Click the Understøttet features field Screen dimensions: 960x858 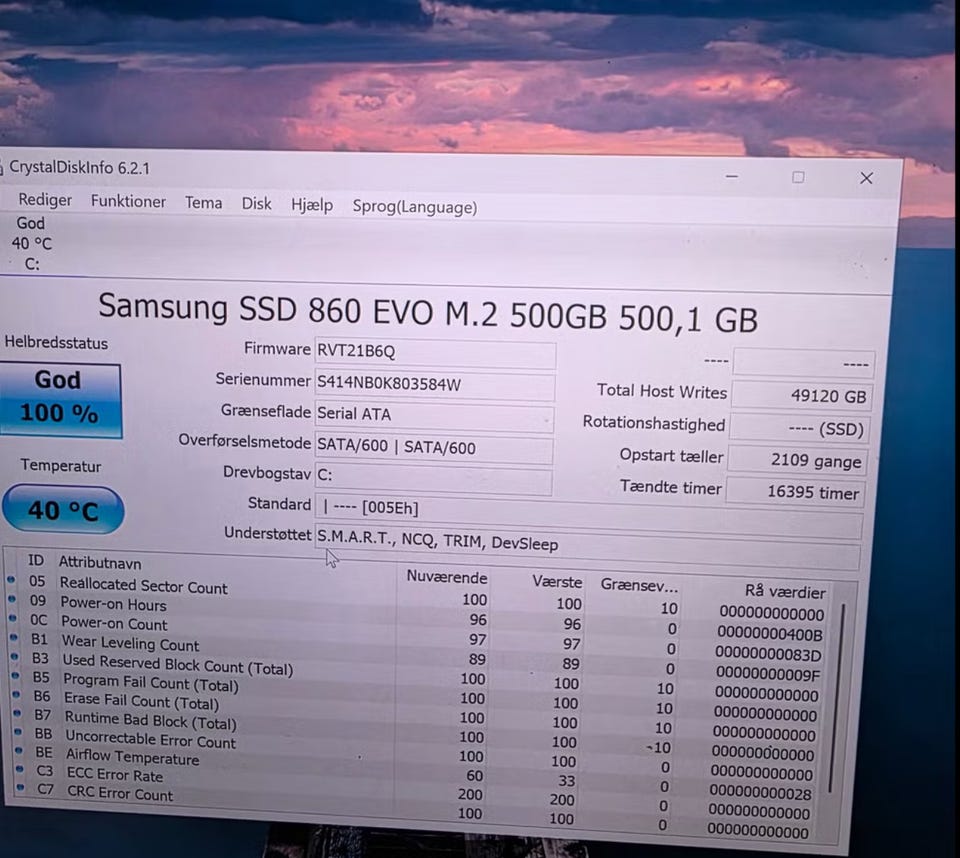tap(588, 545)
